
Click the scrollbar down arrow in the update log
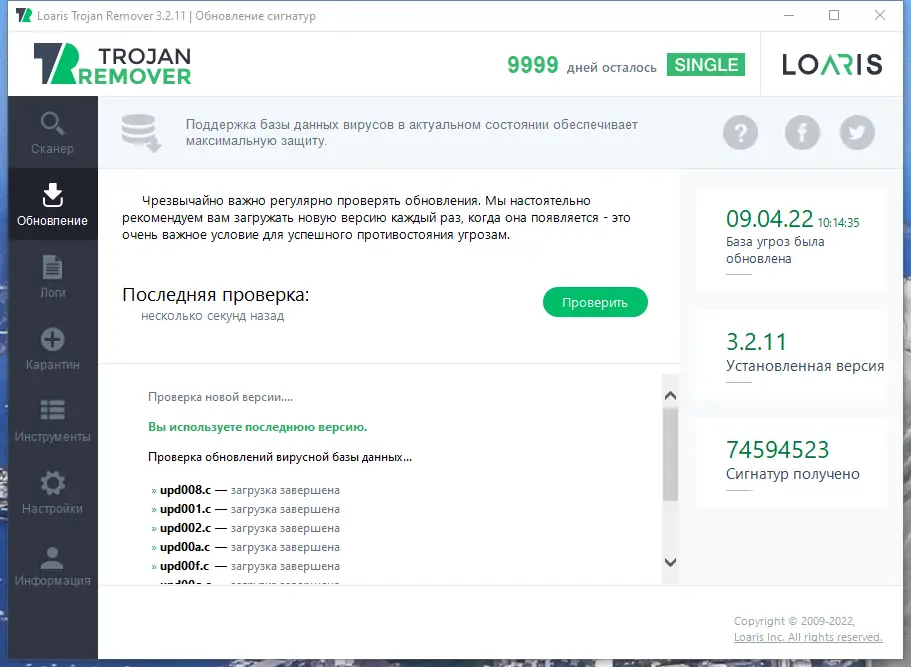(x=669, y=563)
